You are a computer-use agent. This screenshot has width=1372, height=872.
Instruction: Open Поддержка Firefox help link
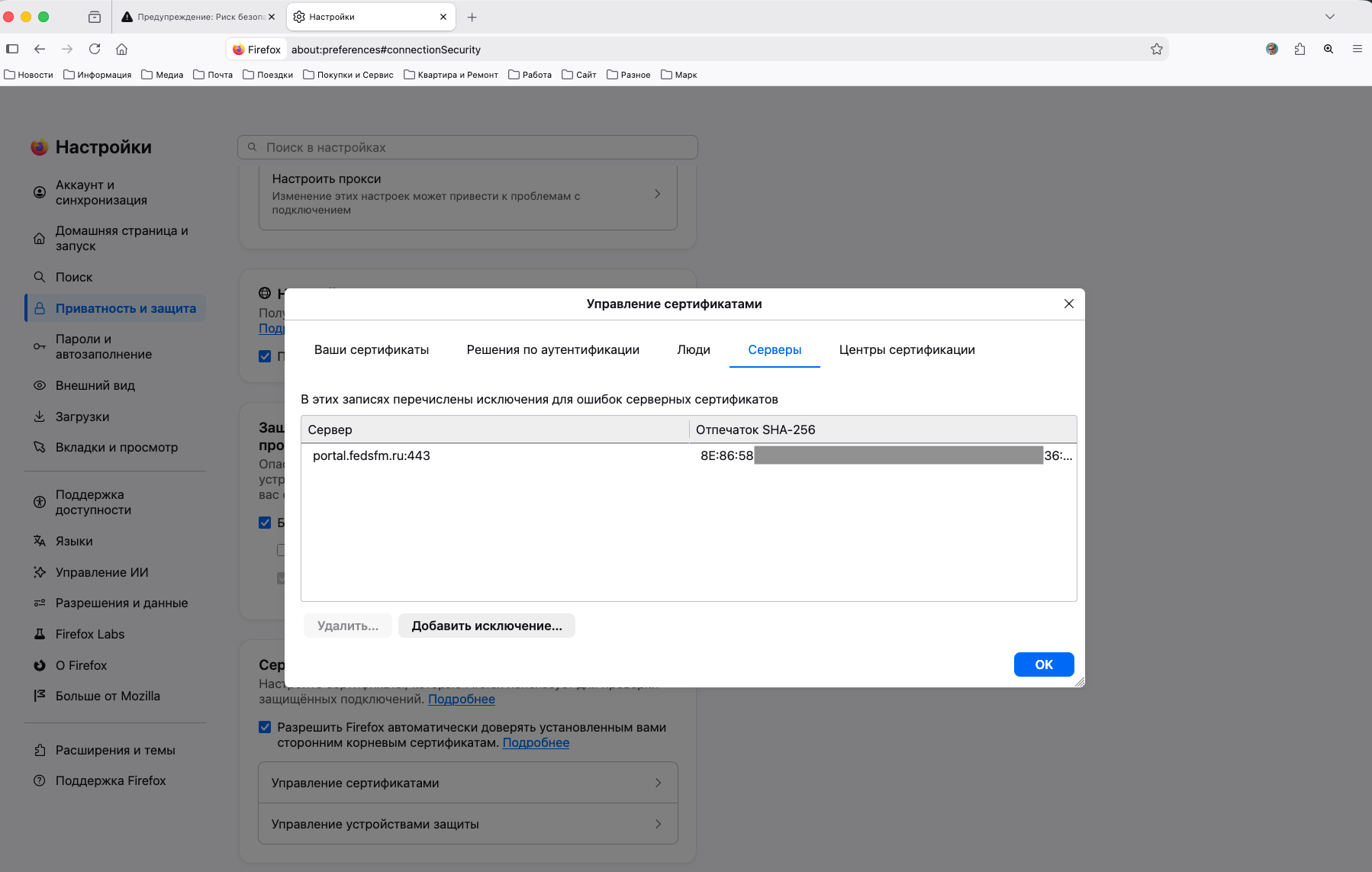(x=115, y=780)
